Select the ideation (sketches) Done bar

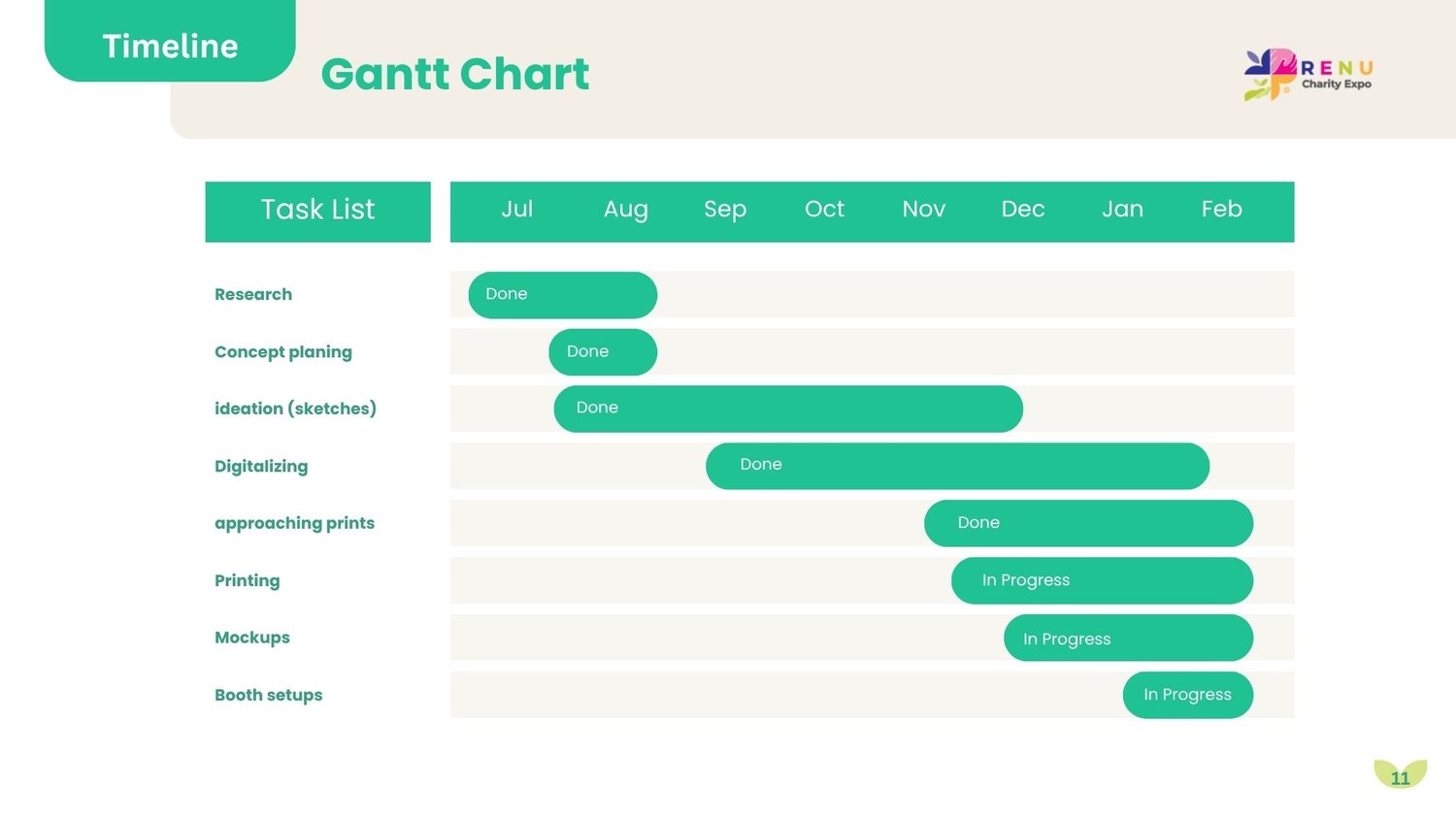point(788,409)
